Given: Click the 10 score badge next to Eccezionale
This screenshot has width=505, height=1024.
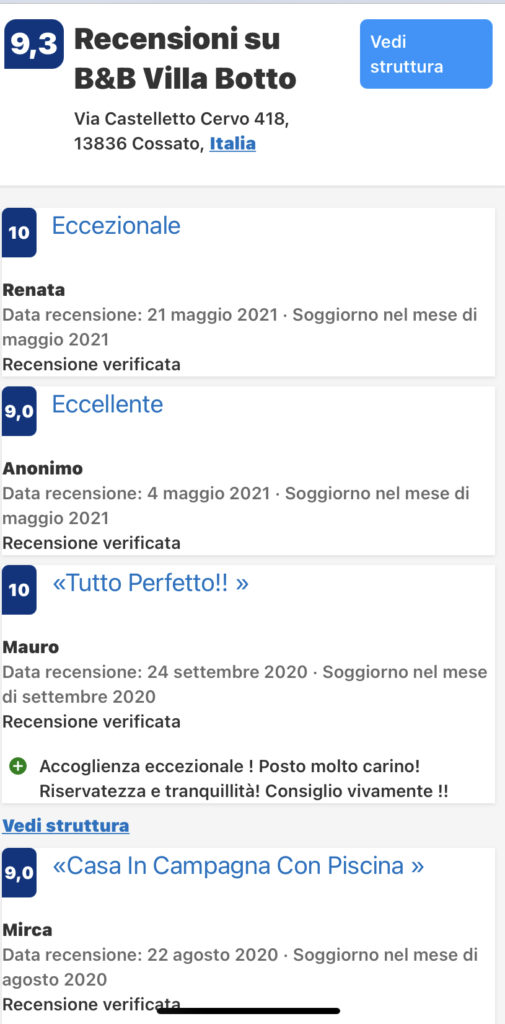Looking at the screenshot, I should [x=18, y=232].
